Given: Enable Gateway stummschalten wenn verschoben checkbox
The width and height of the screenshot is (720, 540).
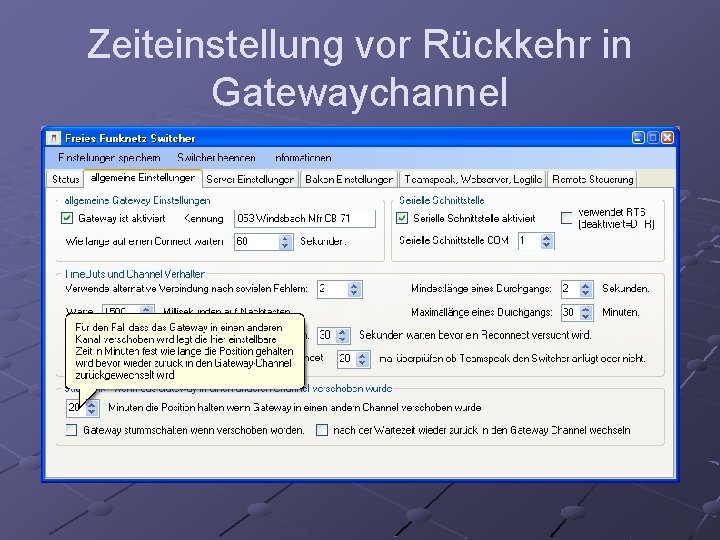Looking at the screenshot, I should point(71,430).
